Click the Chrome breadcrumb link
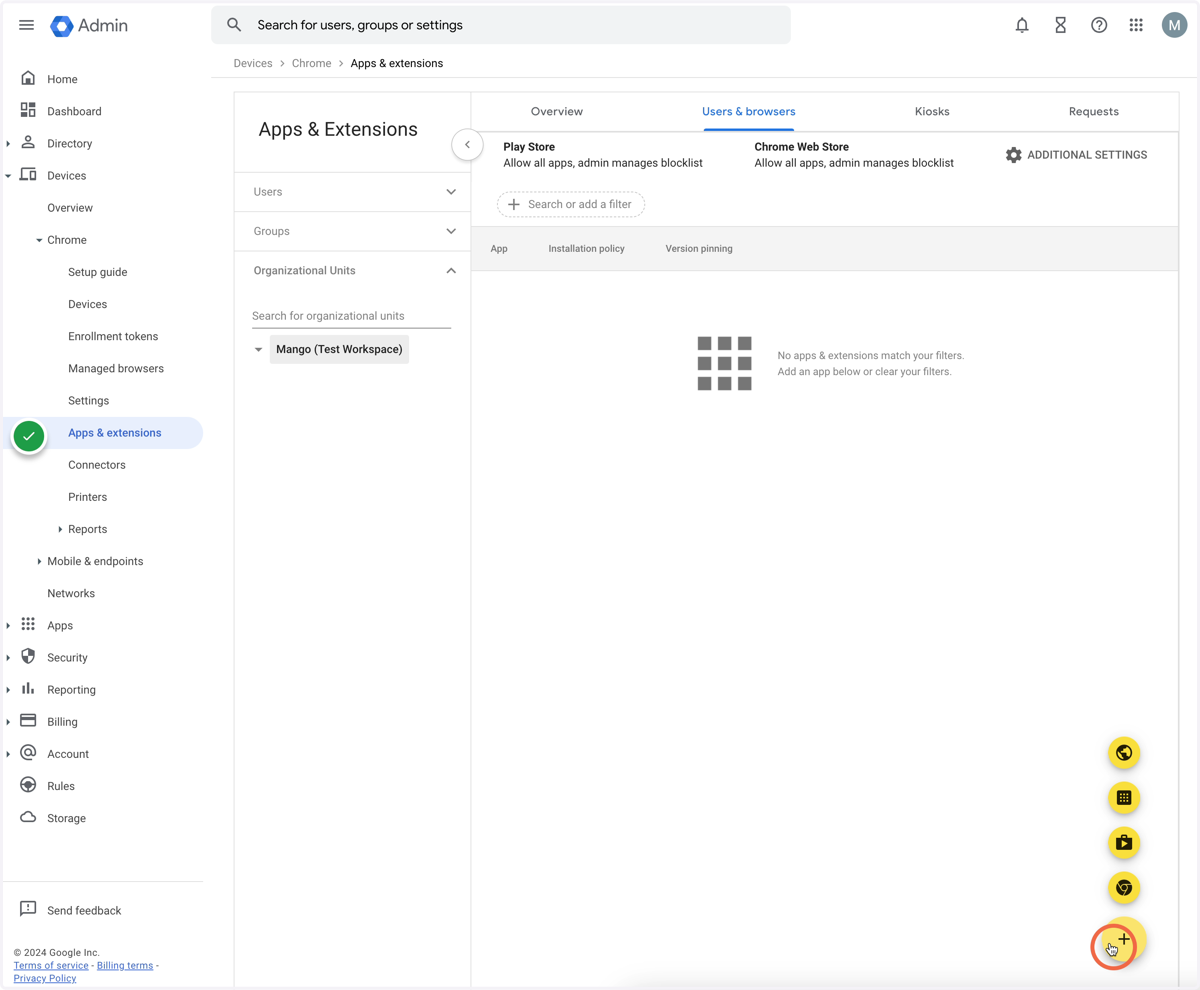Image resolution: width=1200 pixels, height=990 pixels. 312,63
